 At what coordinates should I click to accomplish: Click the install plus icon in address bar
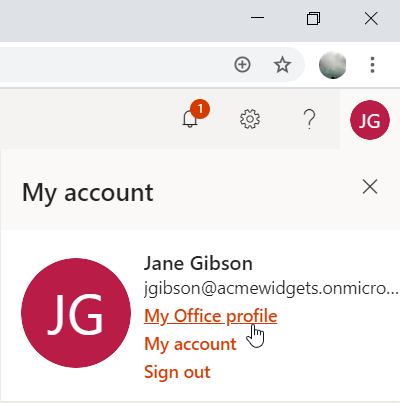(x=242, y=64)
